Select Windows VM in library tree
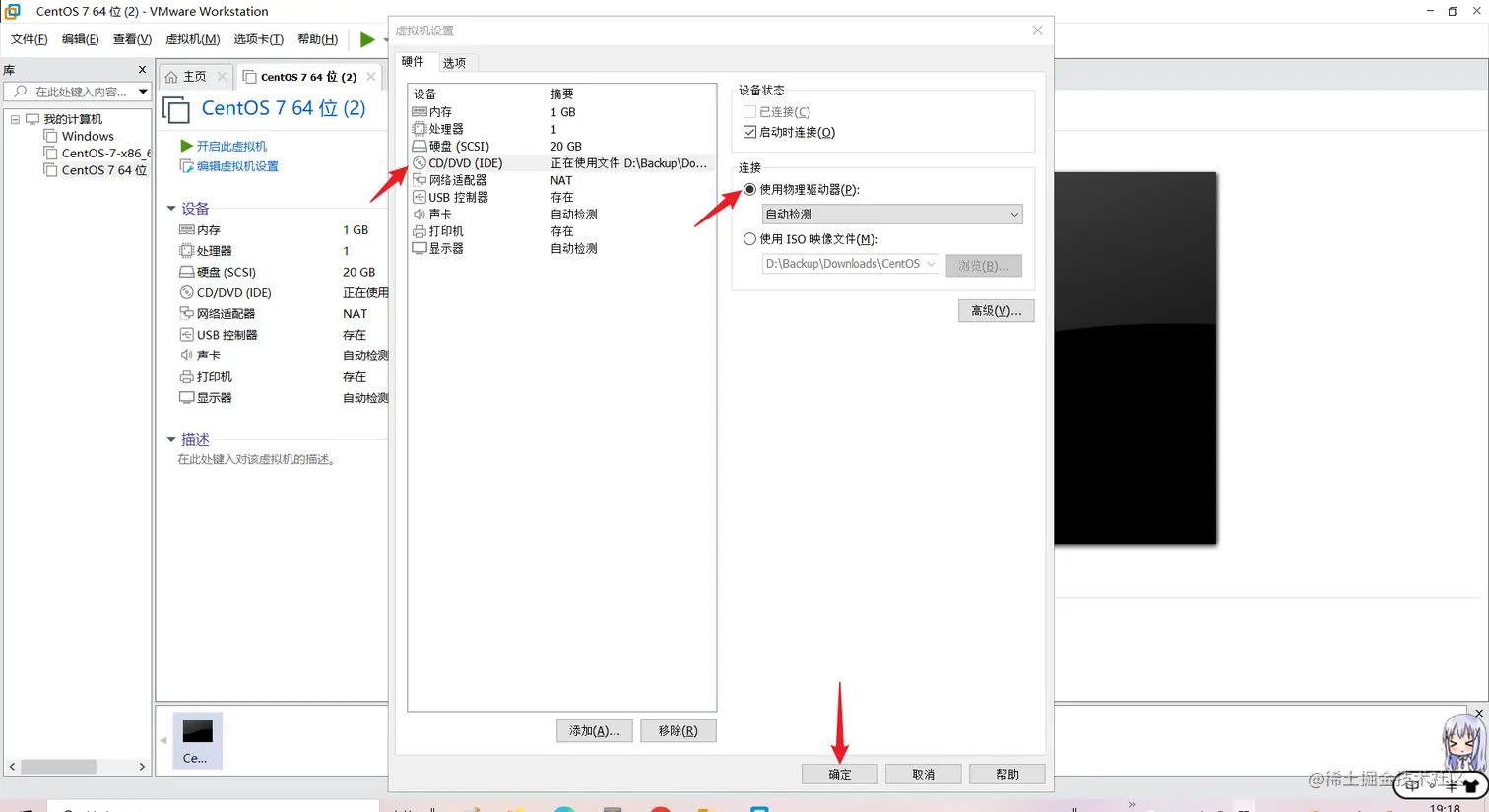1489x812 pixels. pyautogui.click(x=88, y=137)
